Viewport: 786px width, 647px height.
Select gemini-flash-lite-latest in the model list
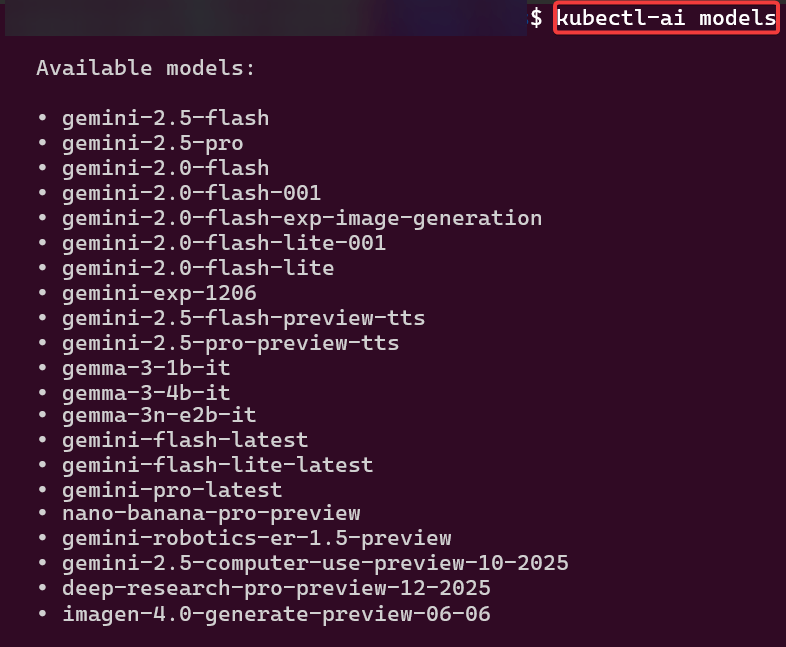[217, 465]
